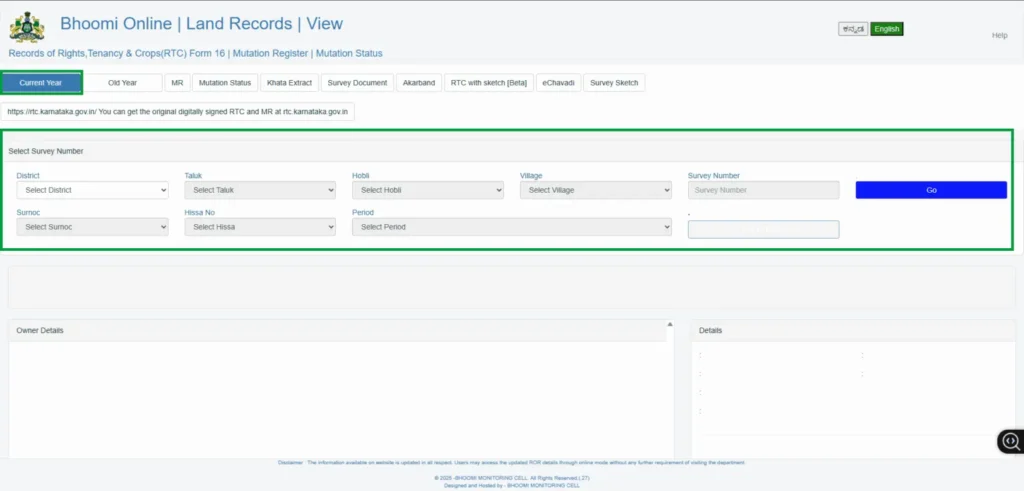Expand the Select Taluk dropdown
1024x491 pixels.
click(260, 190)
